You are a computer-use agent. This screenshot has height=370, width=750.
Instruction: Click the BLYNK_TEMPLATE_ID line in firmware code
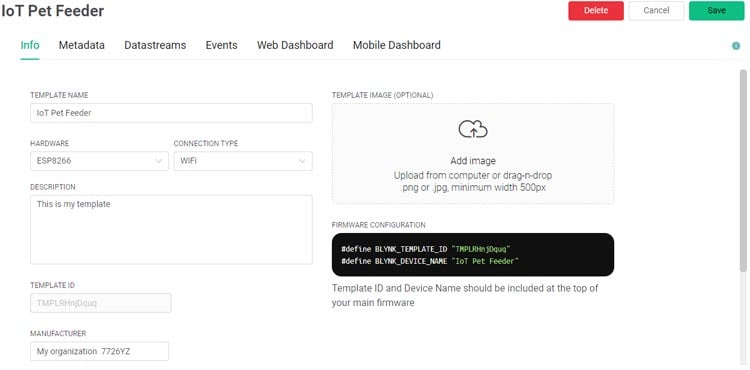(x=426, y=249)
